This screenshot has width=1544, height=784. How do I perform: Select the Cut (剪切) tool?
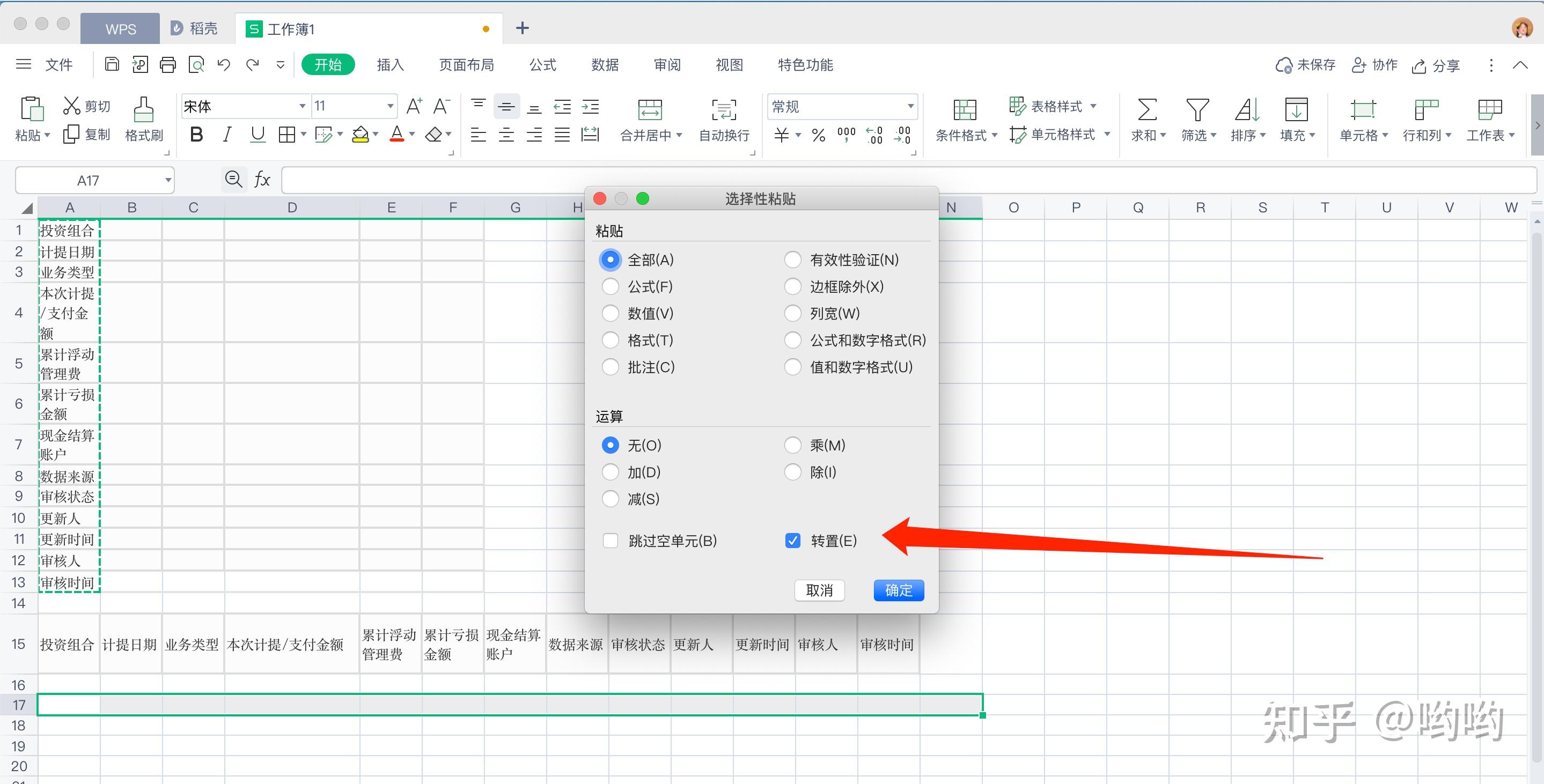coord(86,106)
